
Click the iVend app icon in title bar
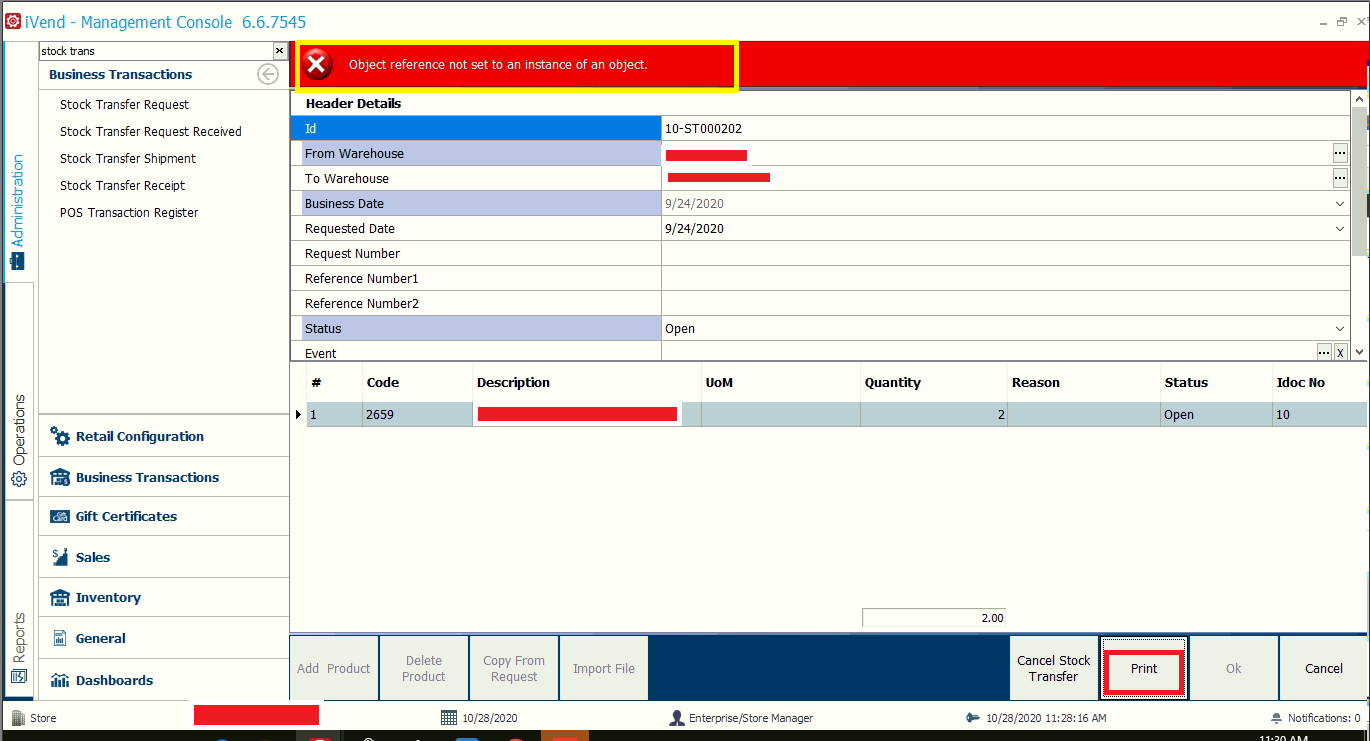[13, 21]
